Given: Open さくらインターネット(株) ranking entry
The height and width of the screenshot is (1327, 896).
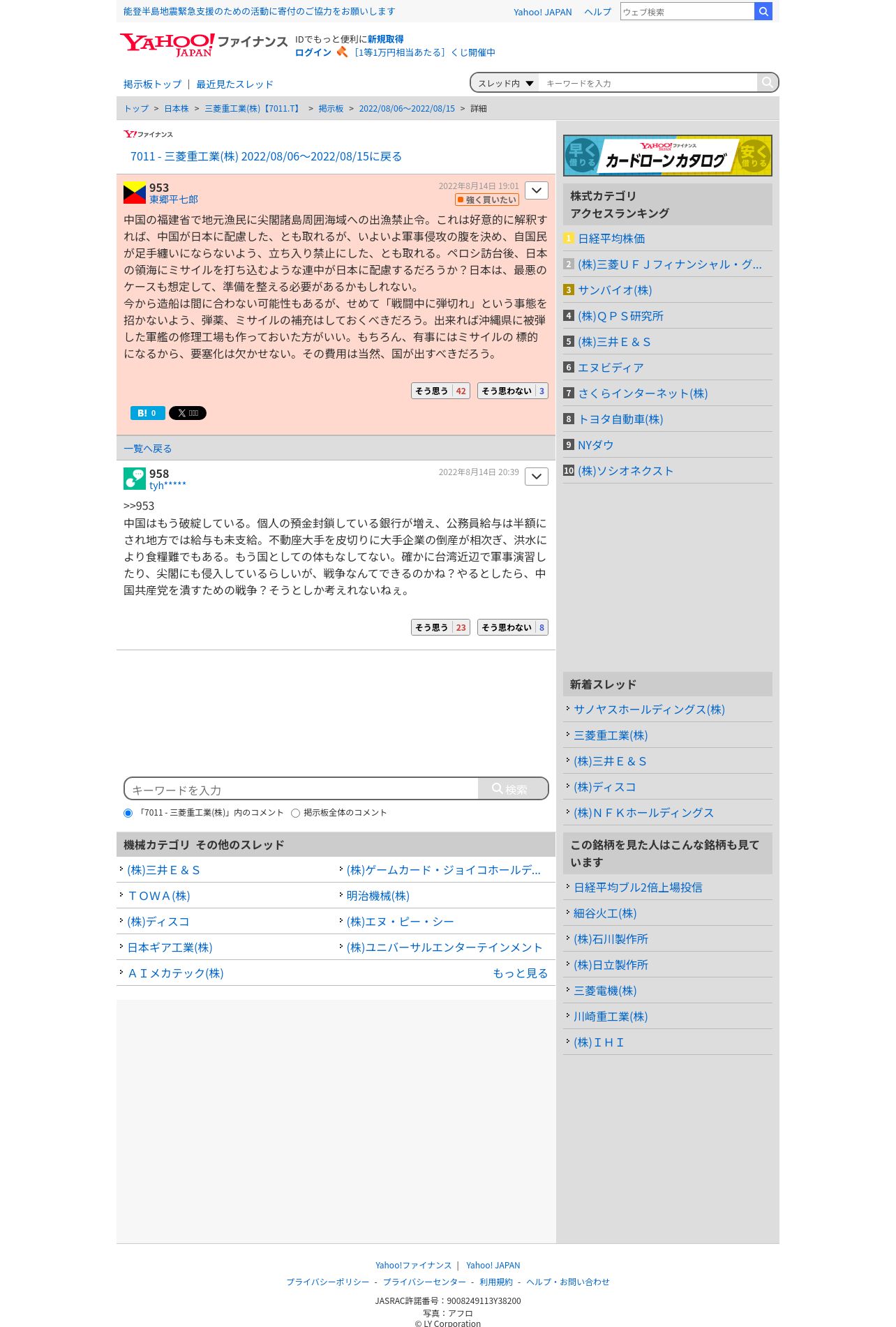Looking at the screenshot, I should (x=643, y=393).
